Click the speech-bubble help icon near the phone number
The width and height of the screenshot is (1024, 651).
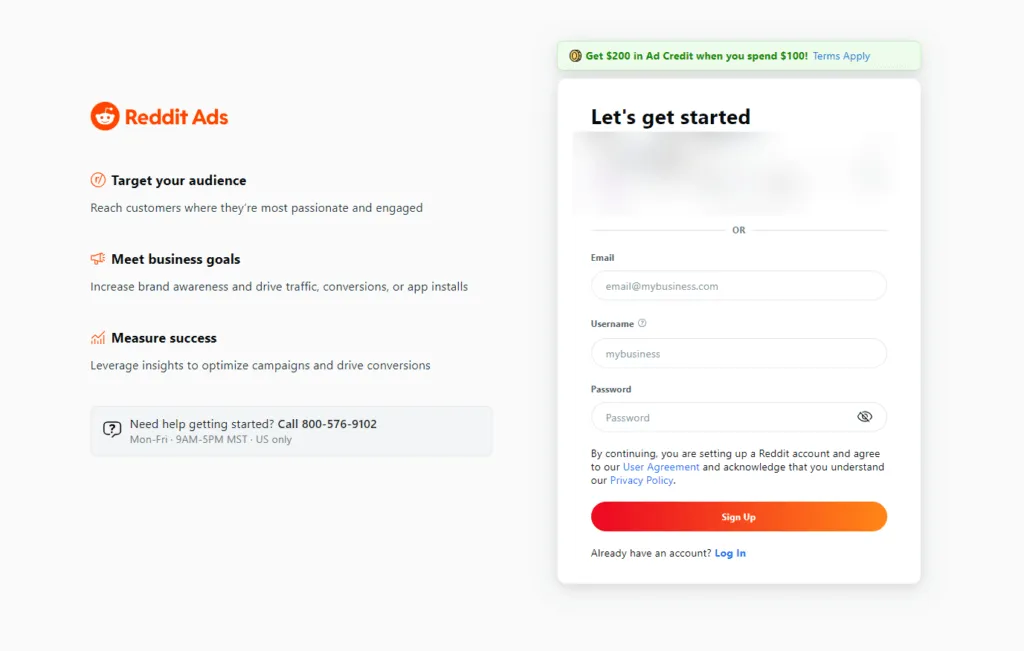coord(110,430)
